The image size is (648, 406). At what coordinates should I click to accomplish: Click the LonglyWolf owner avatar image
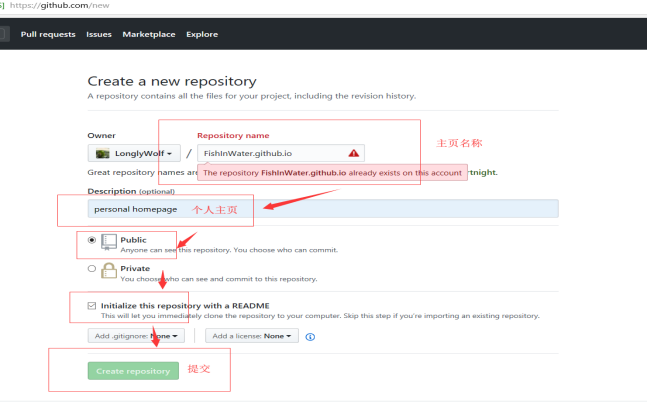pos(102,154)
